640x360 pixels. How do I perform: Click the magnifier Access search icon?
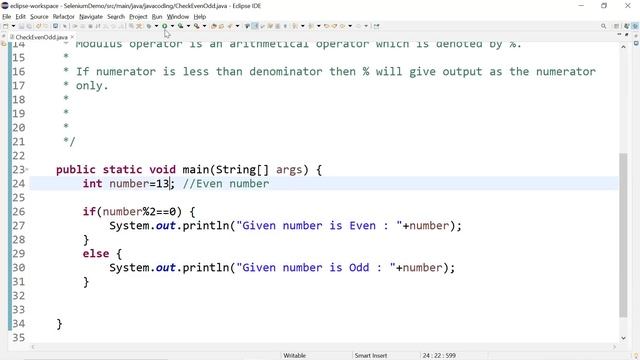(x=604, y=26)
